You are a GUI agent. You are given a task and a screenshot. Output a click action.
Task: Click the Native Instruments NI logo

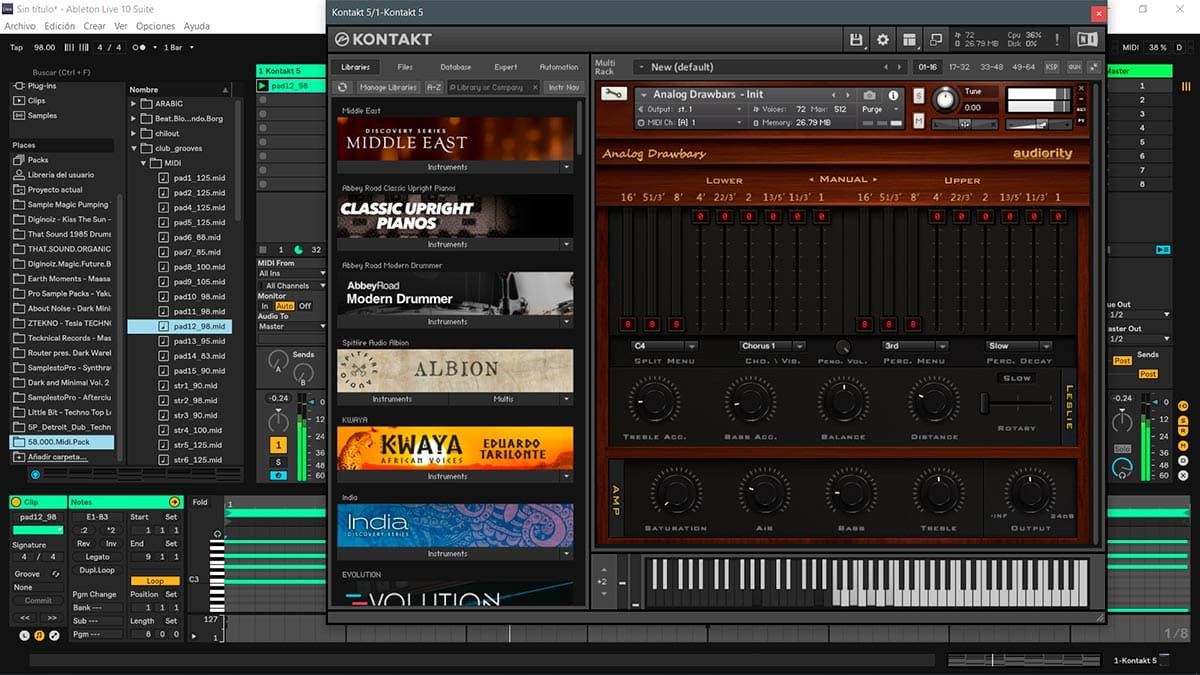click(x=1086, y=40)
